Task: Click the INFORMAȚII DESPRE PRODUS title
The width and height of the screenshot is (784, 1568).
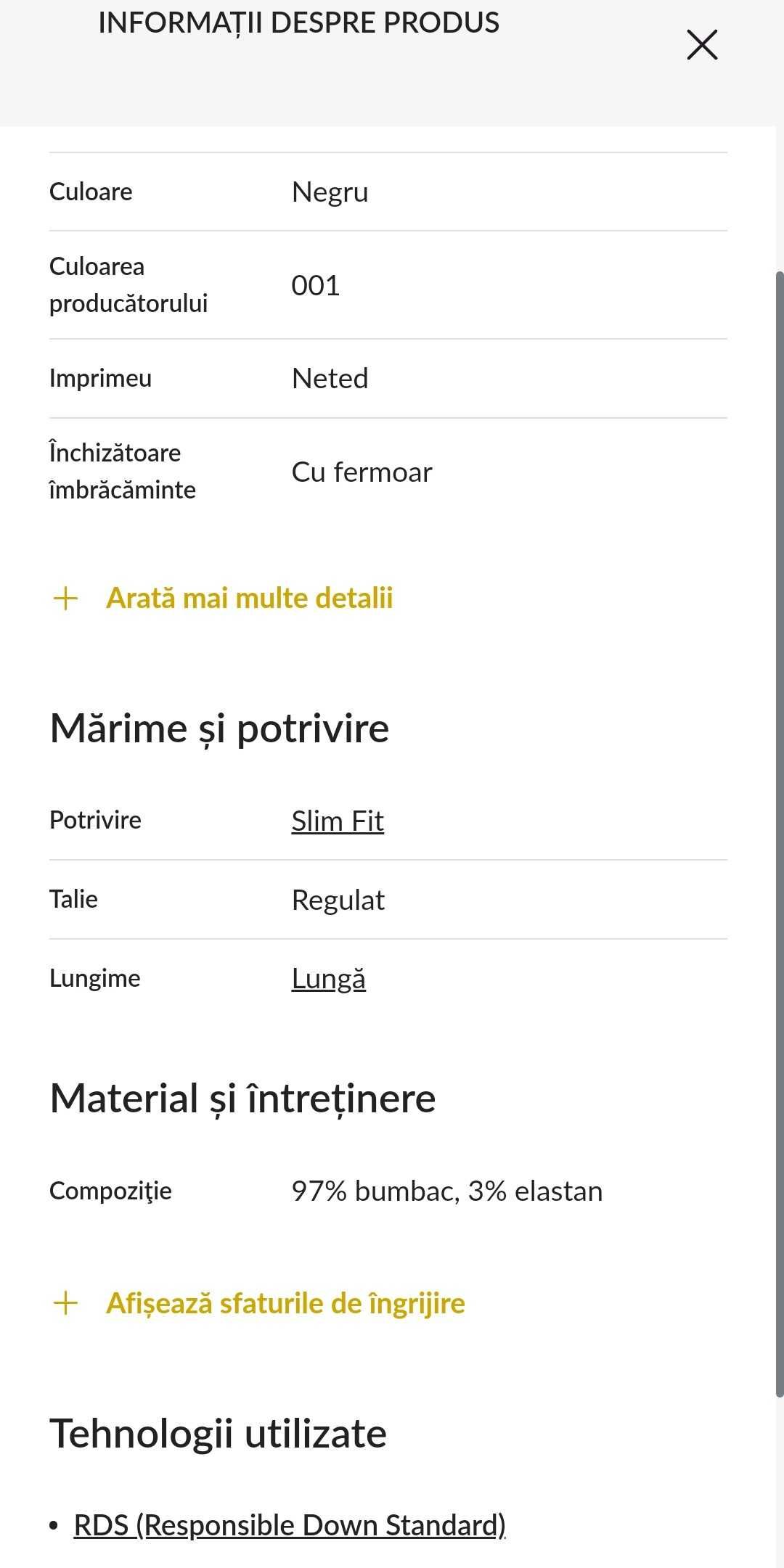Action: [x=298, y=23]
